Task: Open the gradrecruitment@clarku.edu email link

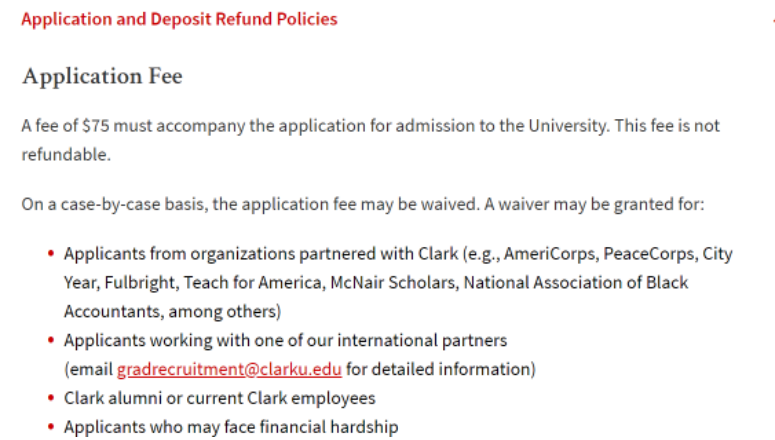Action: point(229,369)
